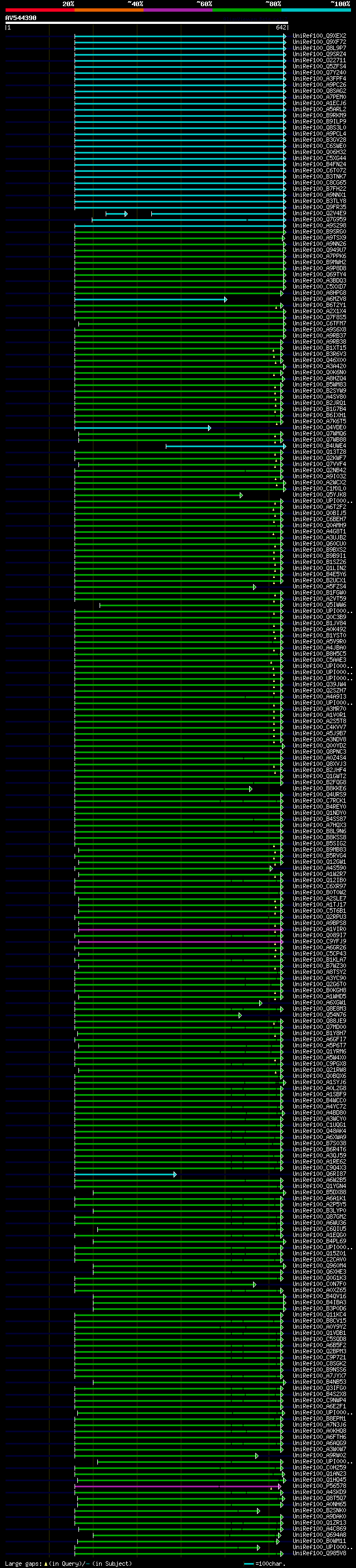This screenshot has width=356, height=1568.
Task: Click the UniRef100_B5DX88 label
Action: click(x=319, y=1193)
